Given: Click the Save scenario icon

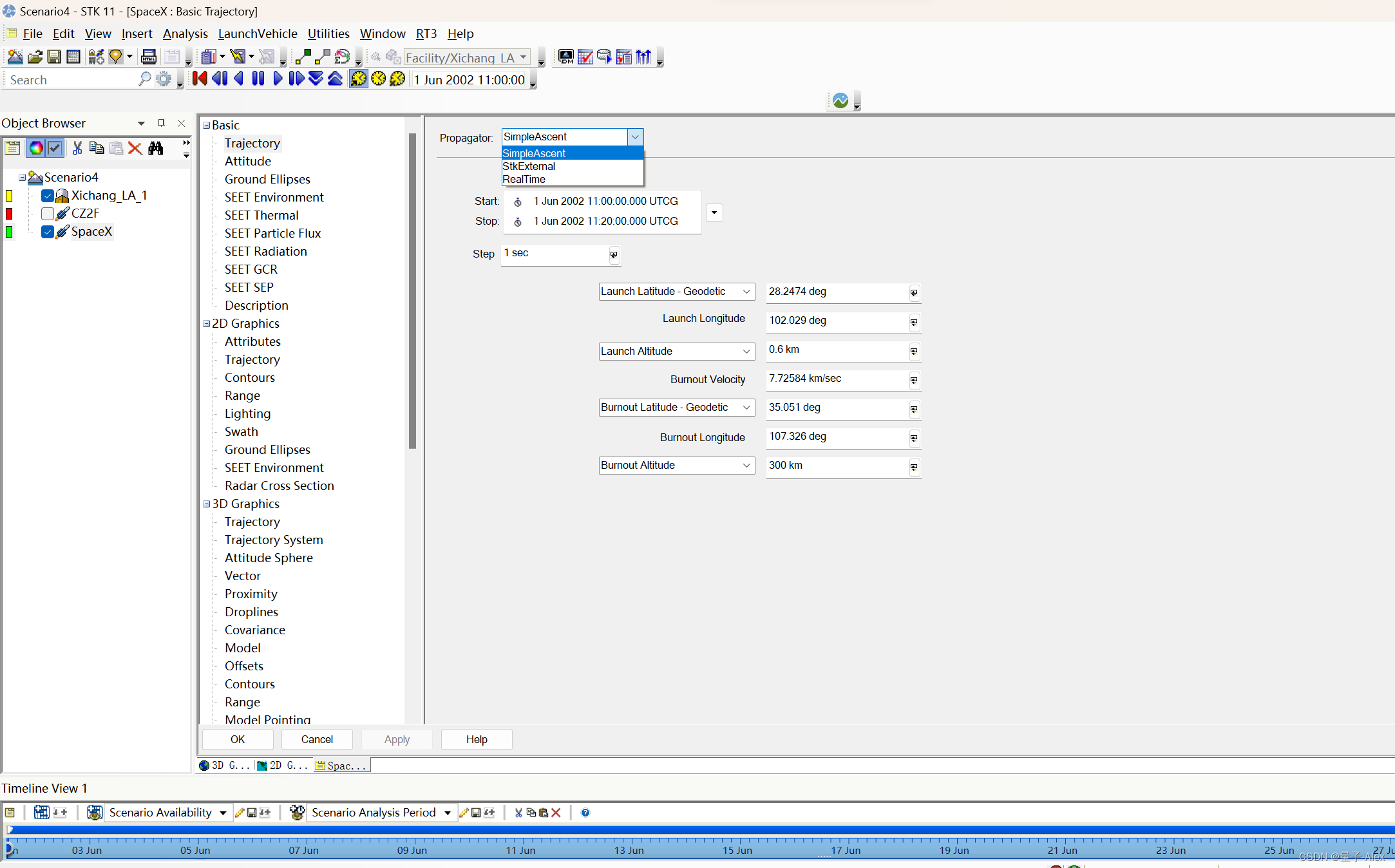Looking at the screenshot, I should [54, 57].
